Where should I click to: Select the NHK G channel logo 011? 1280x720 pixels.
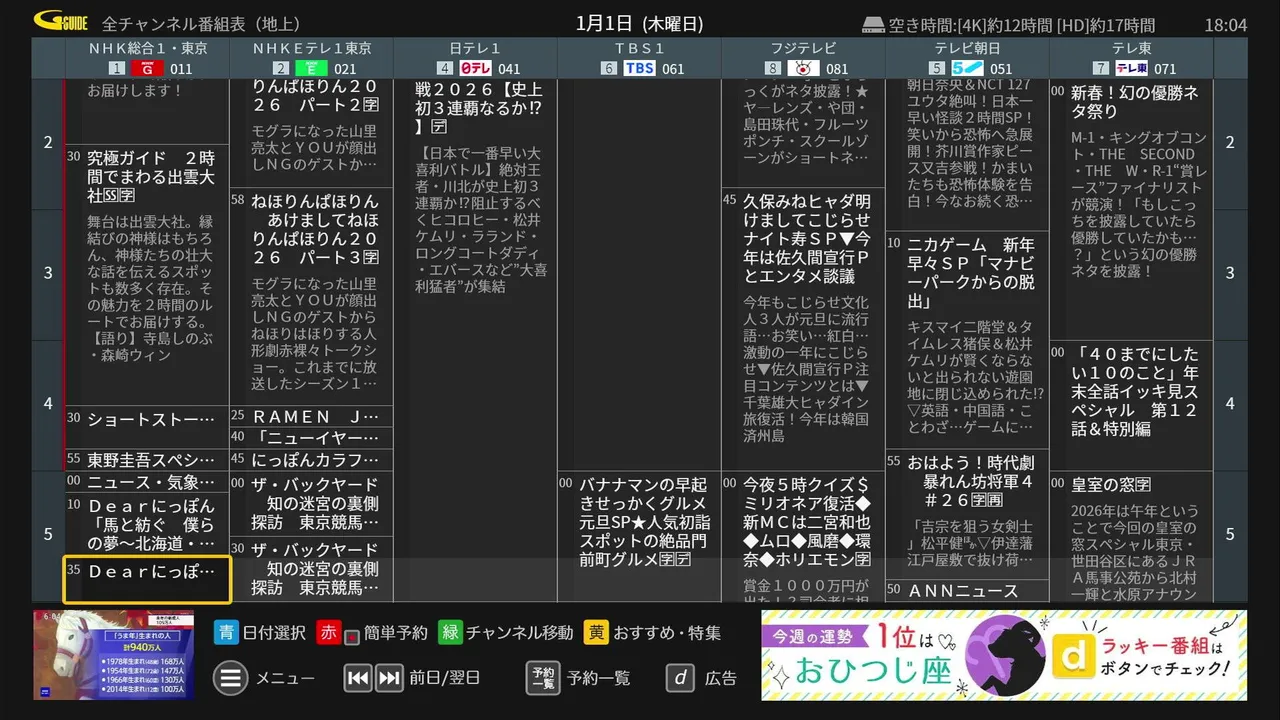pos(147,68)
